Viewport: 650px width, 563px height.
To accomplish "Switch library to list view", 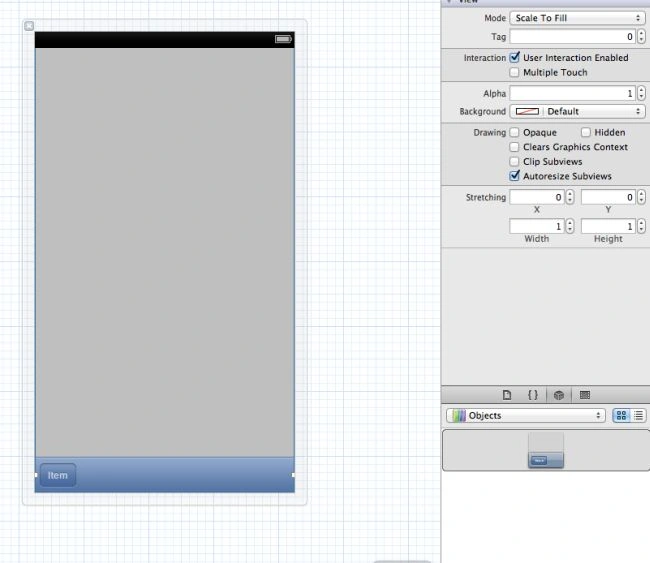I will (638, 415).
